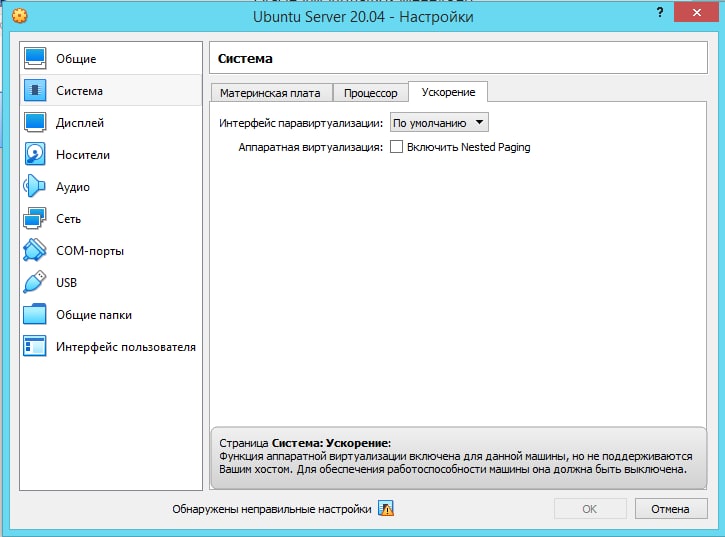The width and height of the screenshot is (725, 537).
Task: Click the 'Интерфейс паравиртуализации:' label
Action: click(301, 123)
